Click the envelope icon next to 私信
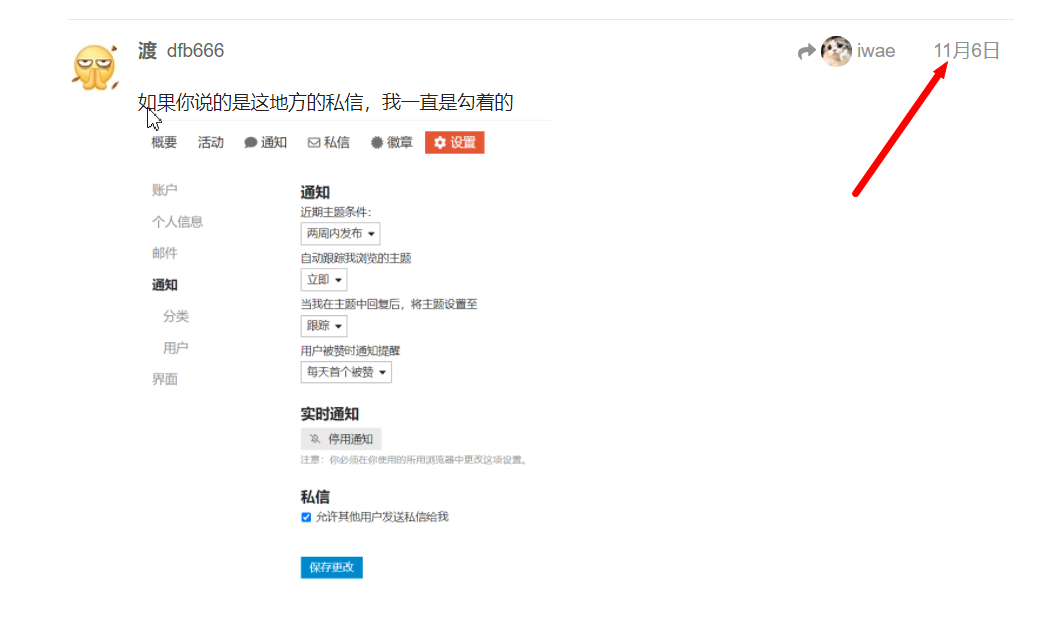Screen dimensions: 1061x642 [313, 143]
